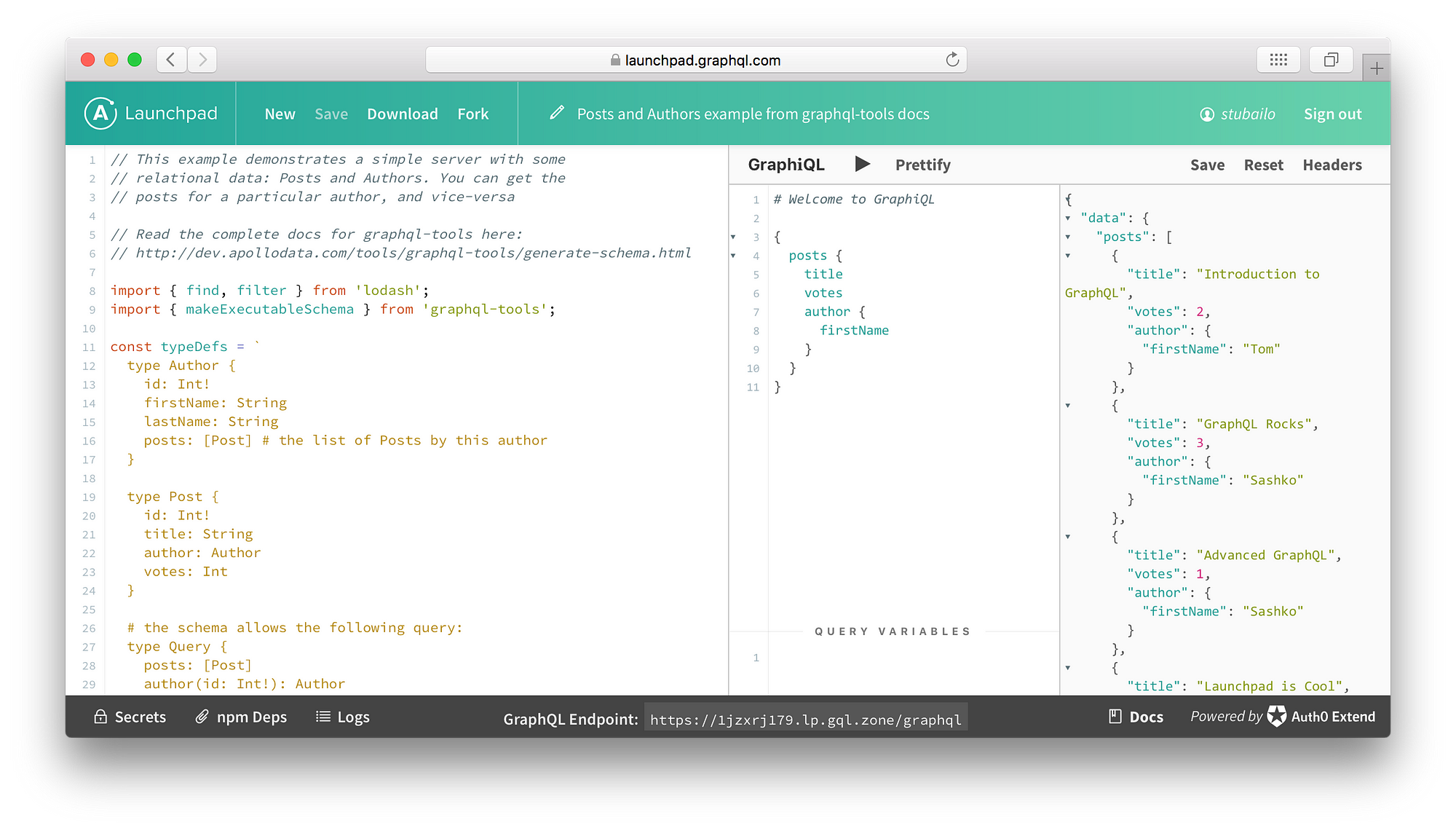Click the Launchpad logo icon
This screenshot has width=1456, height=831.
[100, 113]
